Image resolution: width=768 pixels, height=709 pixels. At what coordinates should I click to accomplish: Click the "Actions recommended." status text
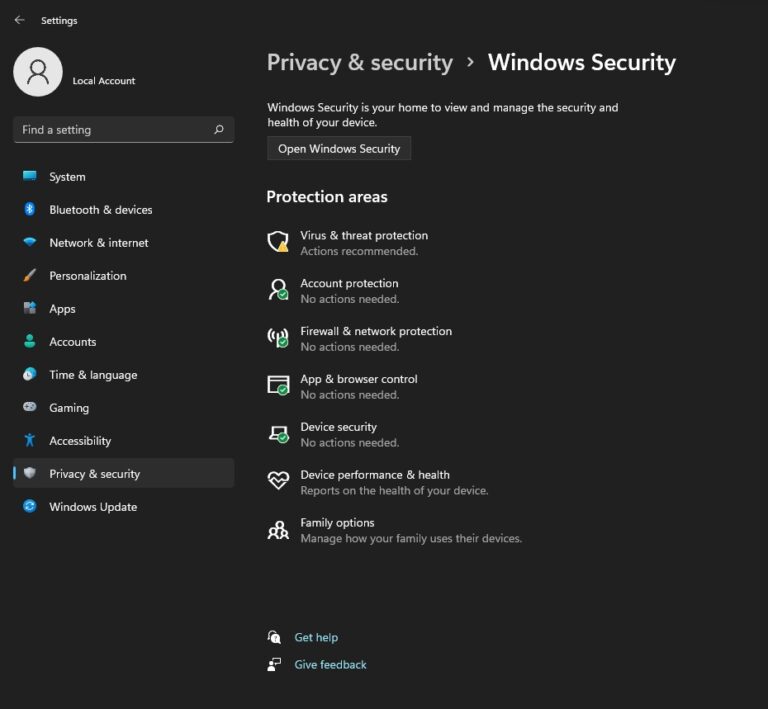[x=359, y=251]
